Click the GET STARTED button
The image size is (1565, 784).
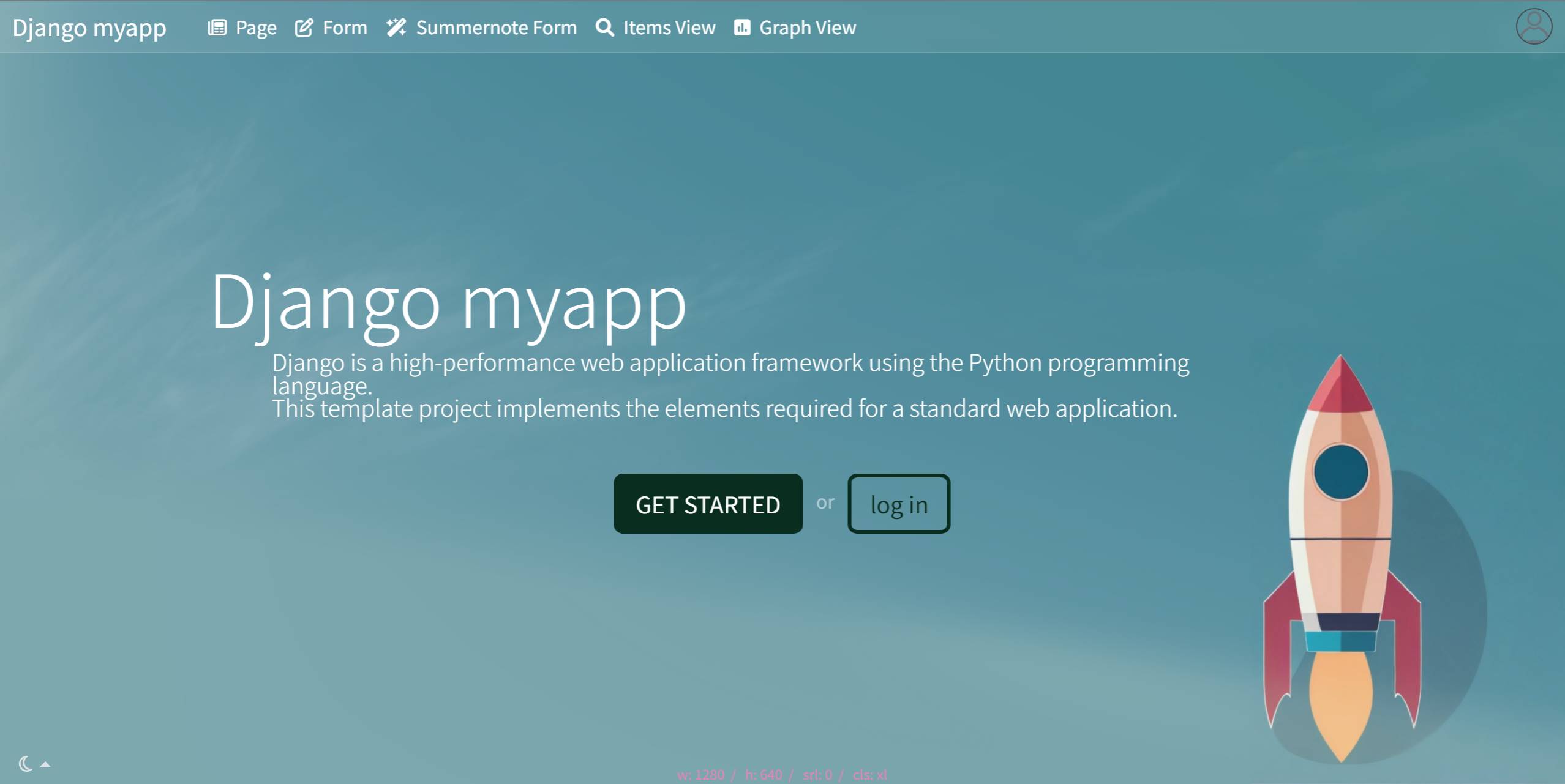(x=707, y=504)
